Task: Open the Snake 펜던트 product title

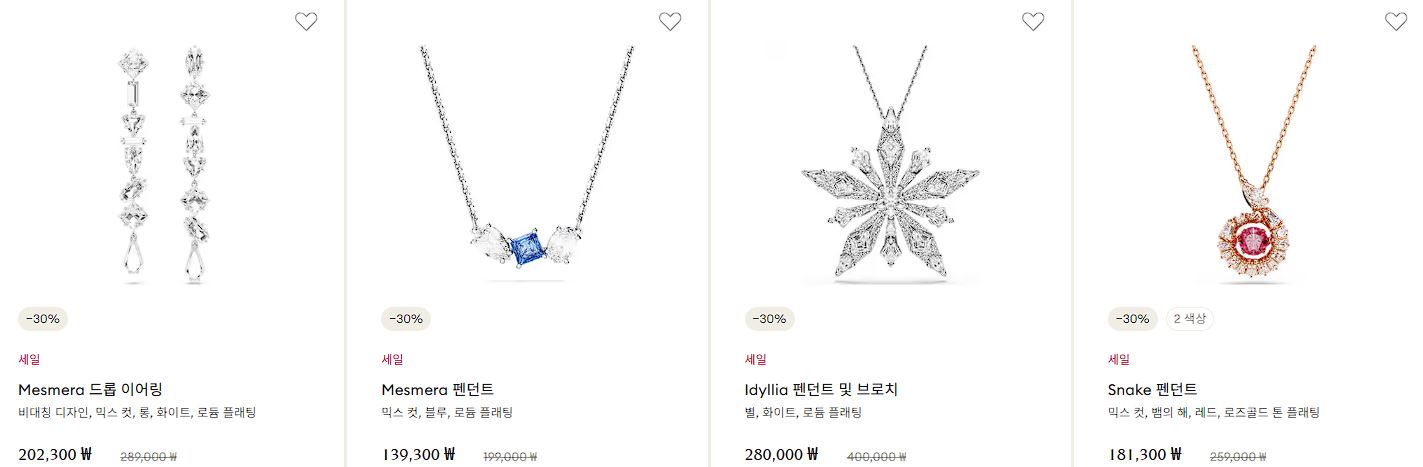Action: pos(1153,389)
